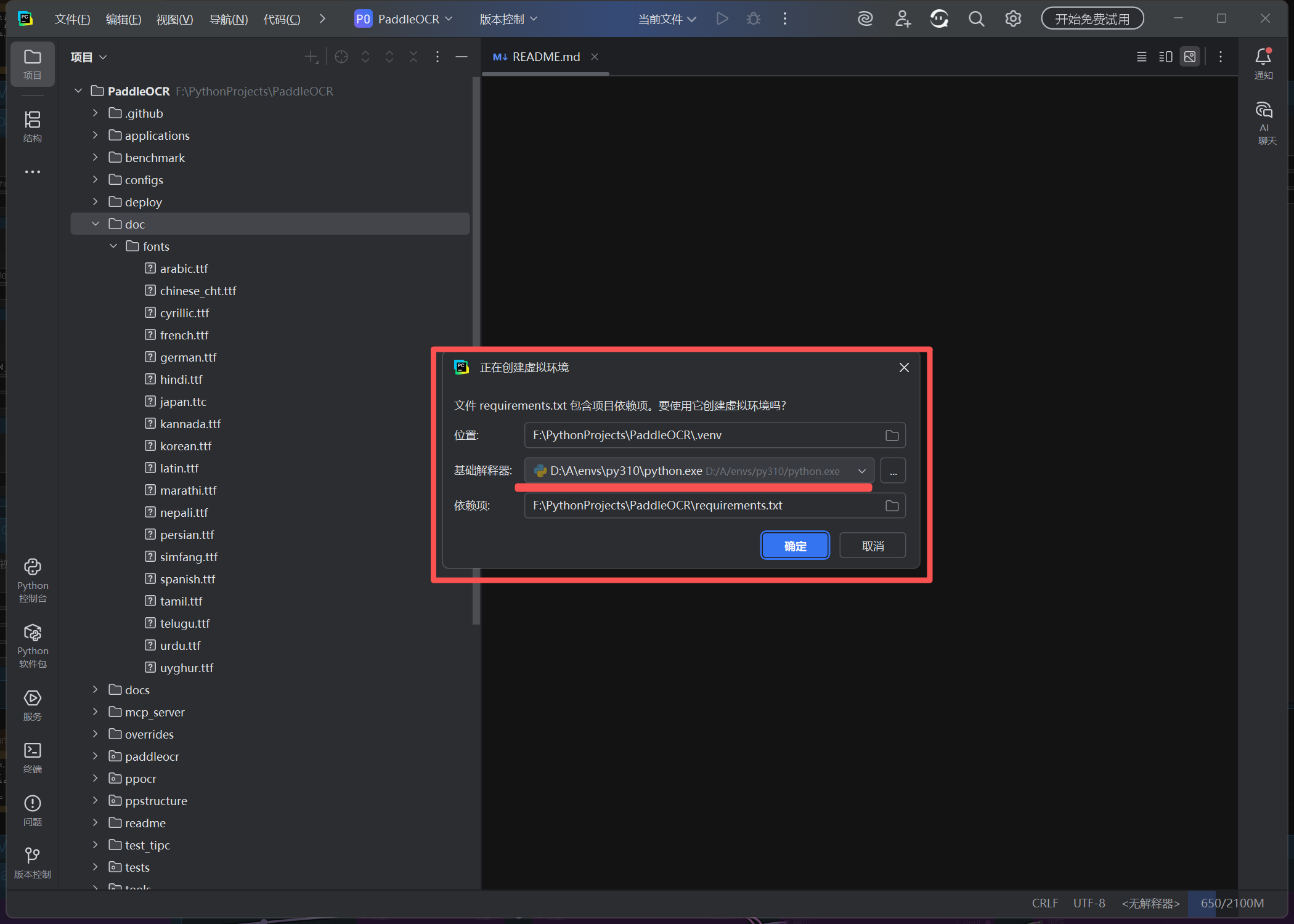
Task: Click Expand Selected in project panel
Action: (x=365, y=57)
